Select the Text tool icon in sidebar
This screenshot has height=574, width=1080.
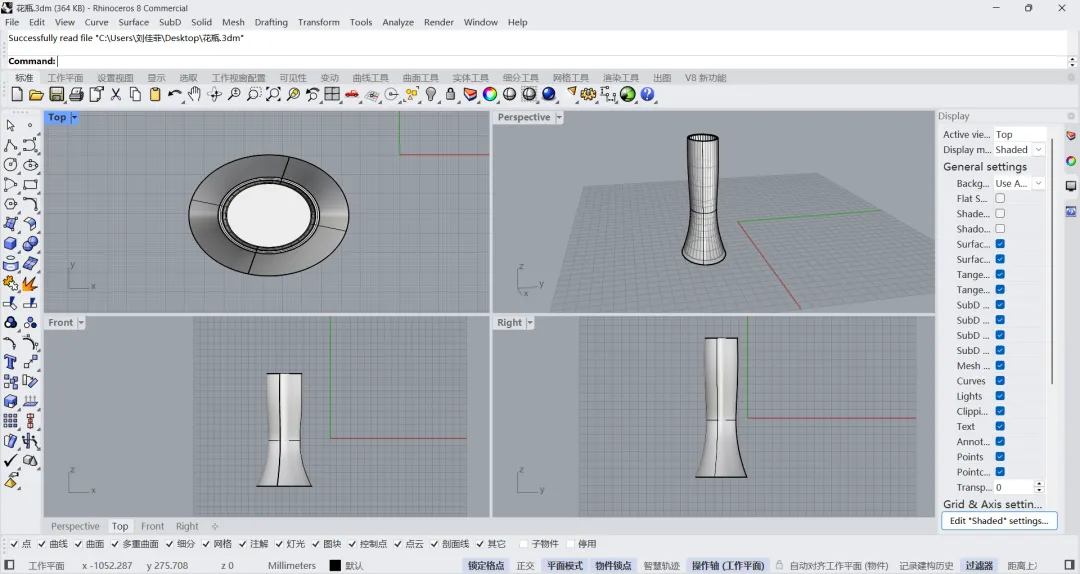coord(10,362)
